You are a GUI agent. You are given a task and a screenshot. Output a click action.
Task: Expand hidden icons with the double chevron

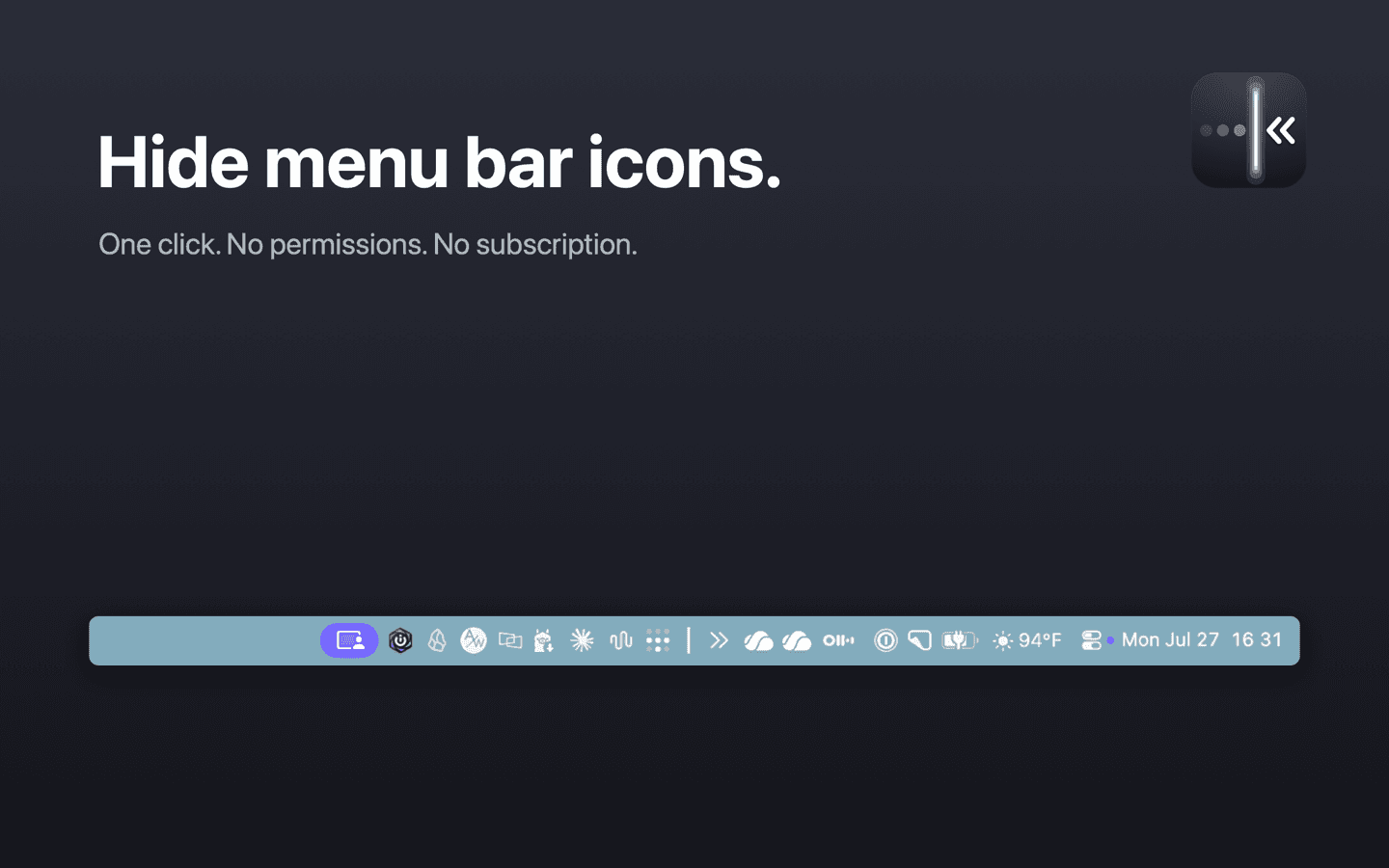coord(719,640)
